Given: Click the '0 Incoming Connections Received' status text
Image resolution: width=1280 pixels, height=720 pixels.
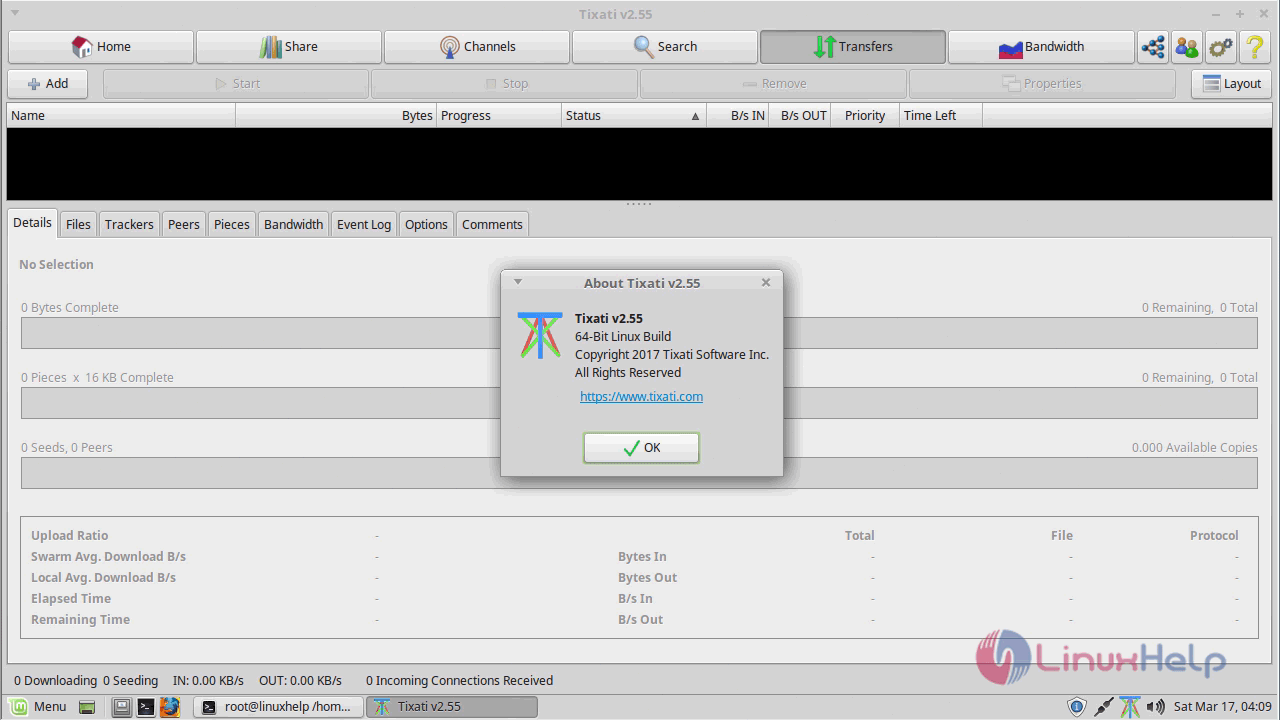Looking at the screenshot, I should (x=459, y=681).
